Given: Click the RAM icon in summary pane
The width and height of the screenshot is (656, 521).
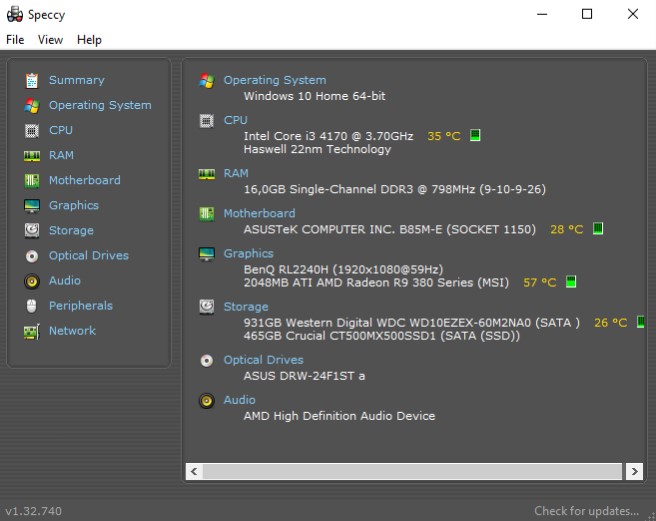Looking at the screenshot, I should (207, 174).
